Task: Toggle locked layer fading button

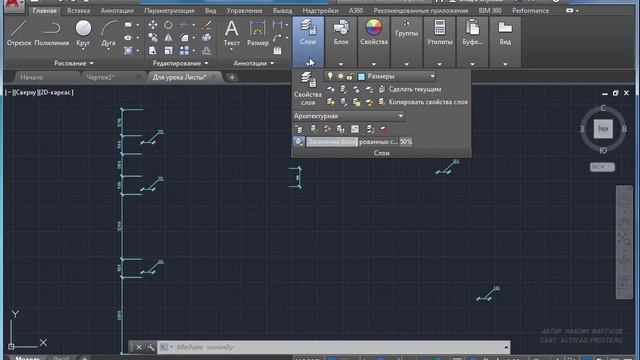Action: 299,142
